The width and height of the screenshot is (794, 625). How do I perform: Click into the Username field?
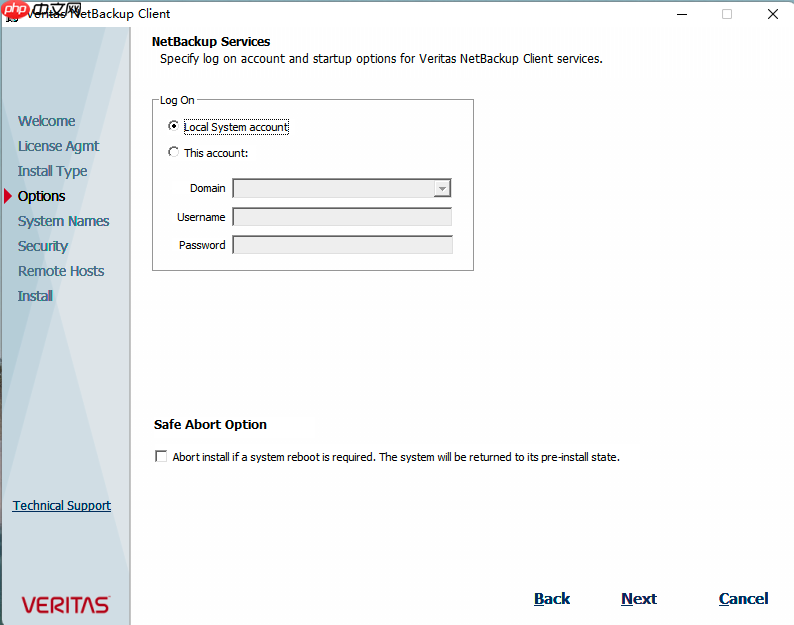coord(342,217)
